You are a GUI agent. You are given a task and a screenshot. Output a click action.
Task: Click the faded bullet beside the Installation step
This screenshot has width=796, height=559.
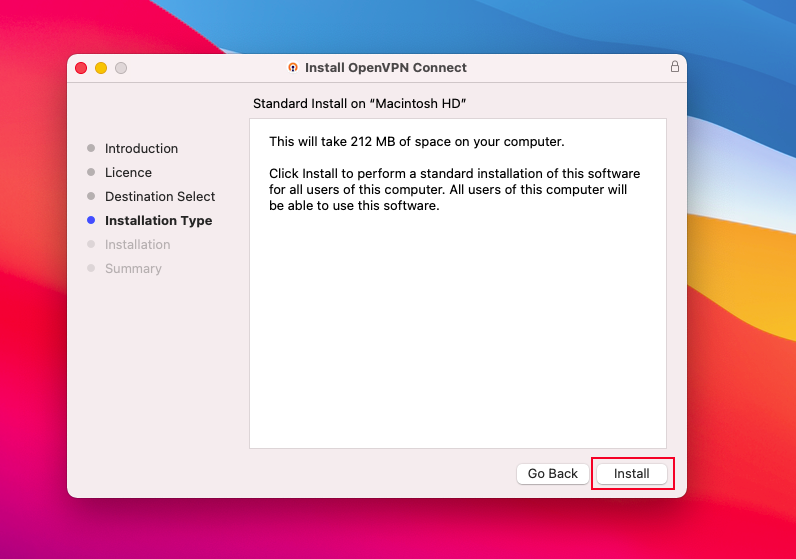(x=91, y=244)
